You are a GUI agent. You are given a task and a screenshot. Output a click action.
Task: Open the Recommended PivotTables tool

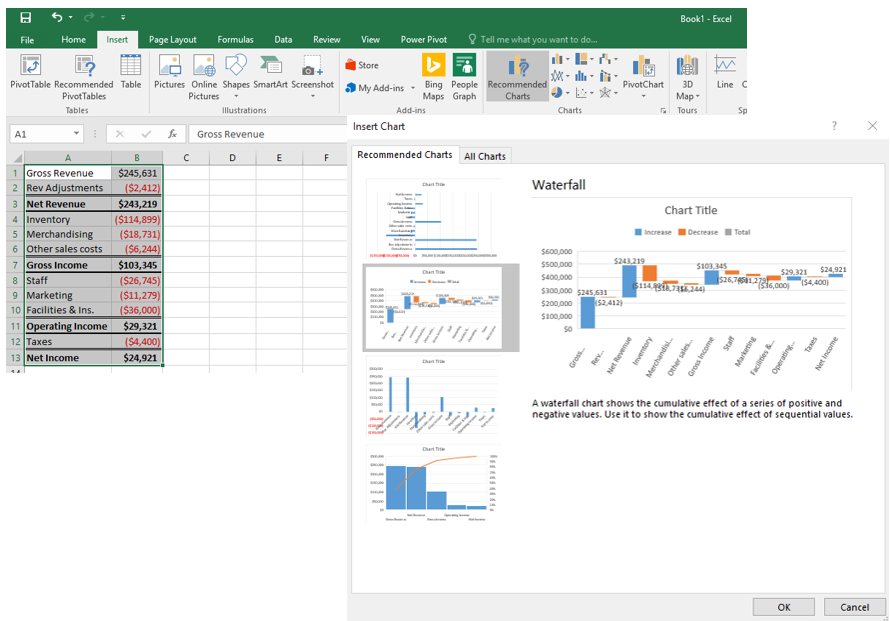[84, 75]
